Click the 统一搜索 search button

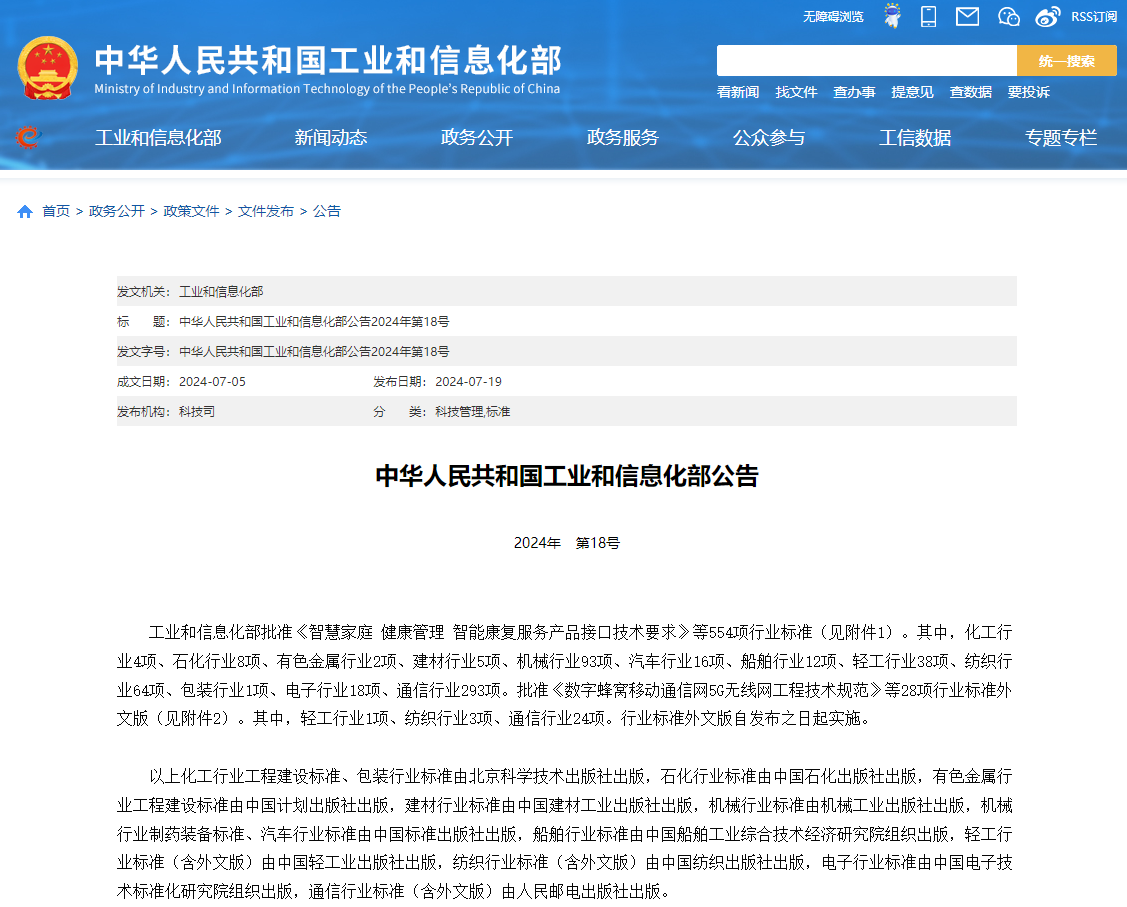click(x=1067, y=60)
